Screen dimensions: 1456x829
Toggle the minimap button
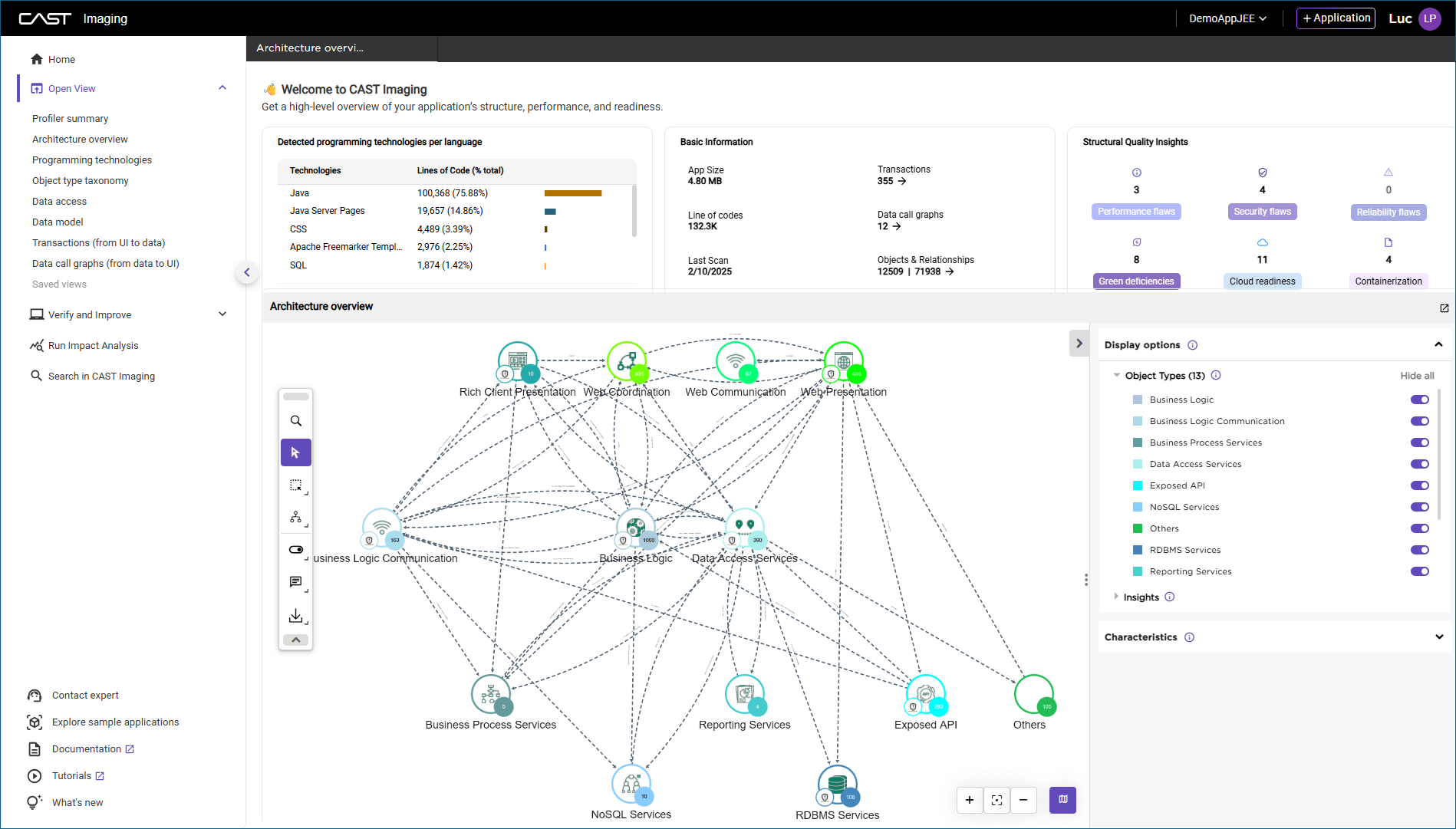point(1062,800)
